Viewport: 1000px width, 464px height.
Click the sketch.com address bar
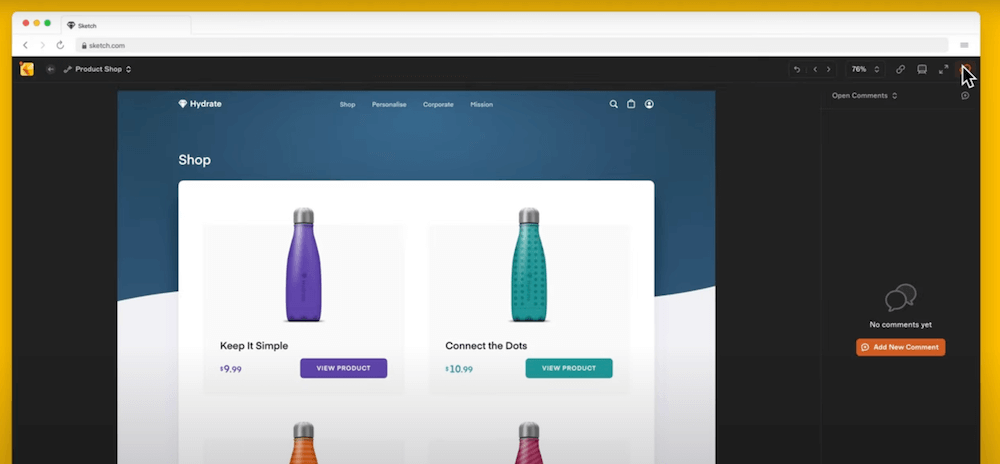coord(511,45)
